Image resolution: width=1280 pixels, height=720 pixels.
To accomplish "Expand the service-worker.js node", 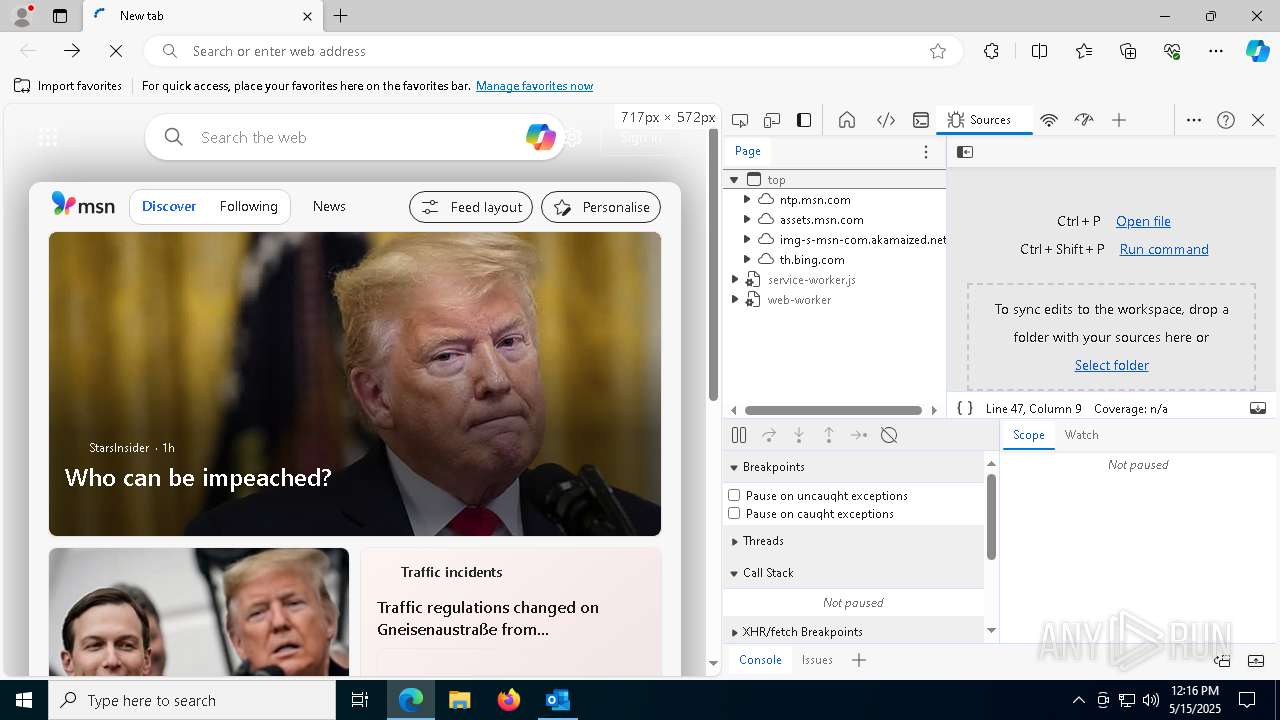I will point(735,280).
